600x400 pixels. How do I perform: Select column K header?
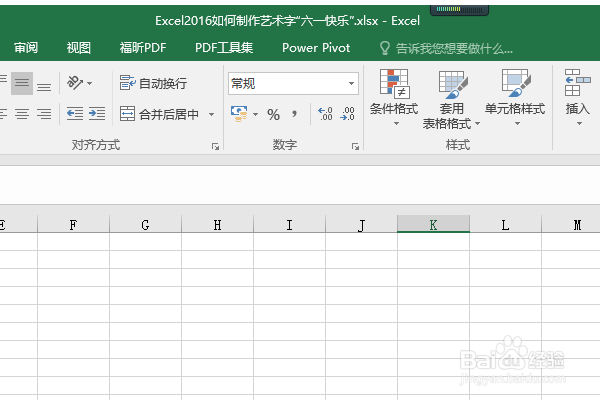point(434,224)
